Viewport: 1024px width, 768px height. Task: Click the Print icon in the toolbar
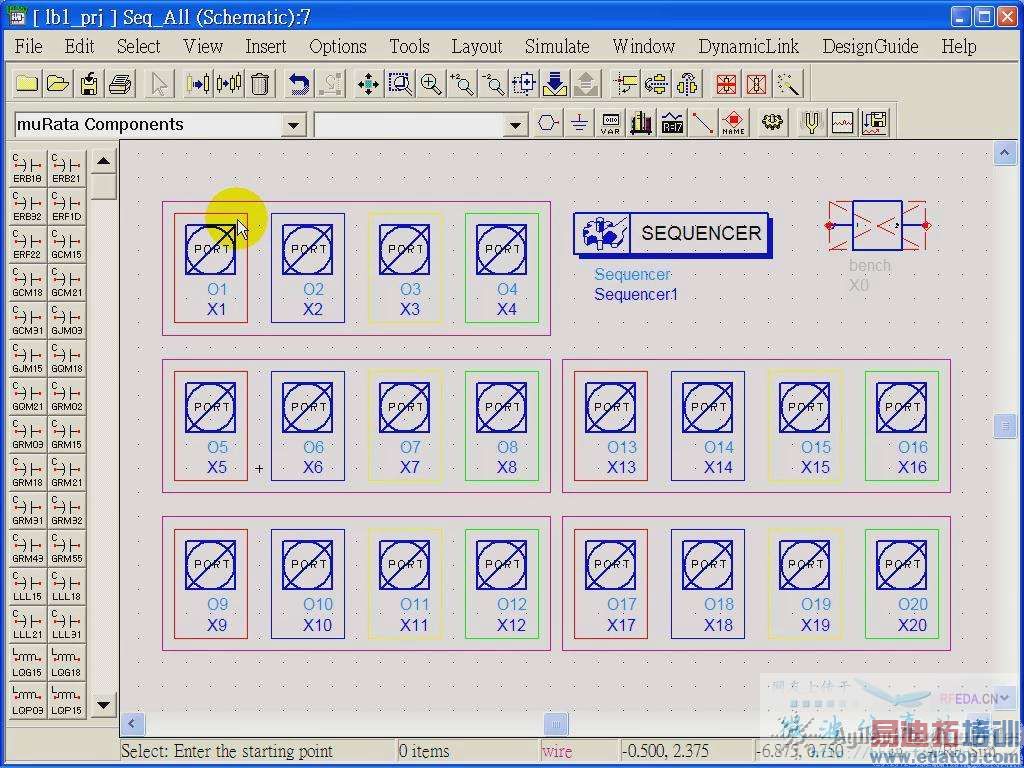pos(121,84)
